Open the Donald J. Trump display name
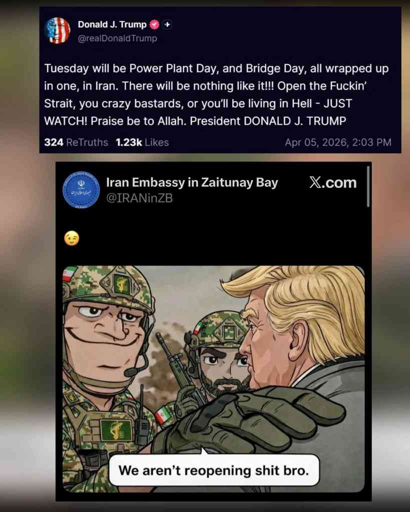Viewport: 410px width, 512px height. tap(112, 25)
